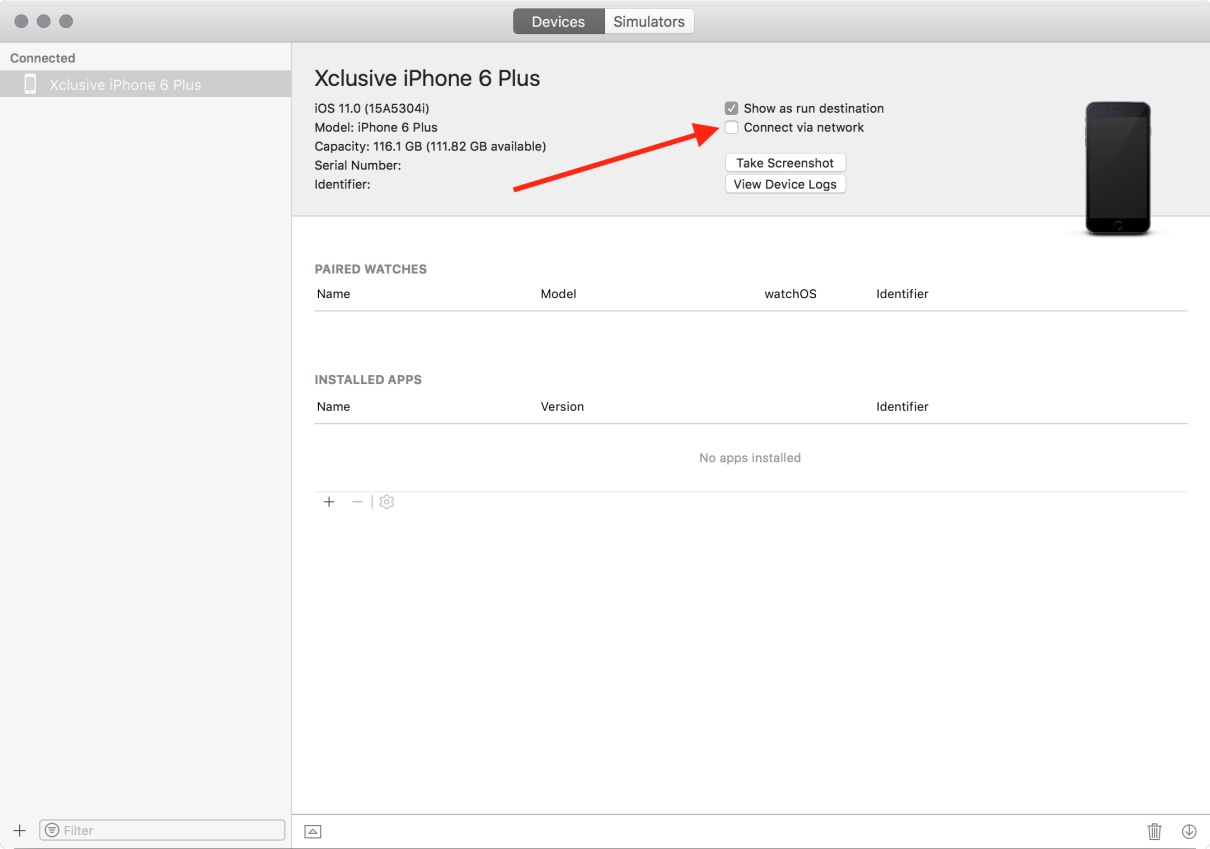Select the Devices tab
The image size is (1210, 849).
pyautogui.click(x=558, y=22)
